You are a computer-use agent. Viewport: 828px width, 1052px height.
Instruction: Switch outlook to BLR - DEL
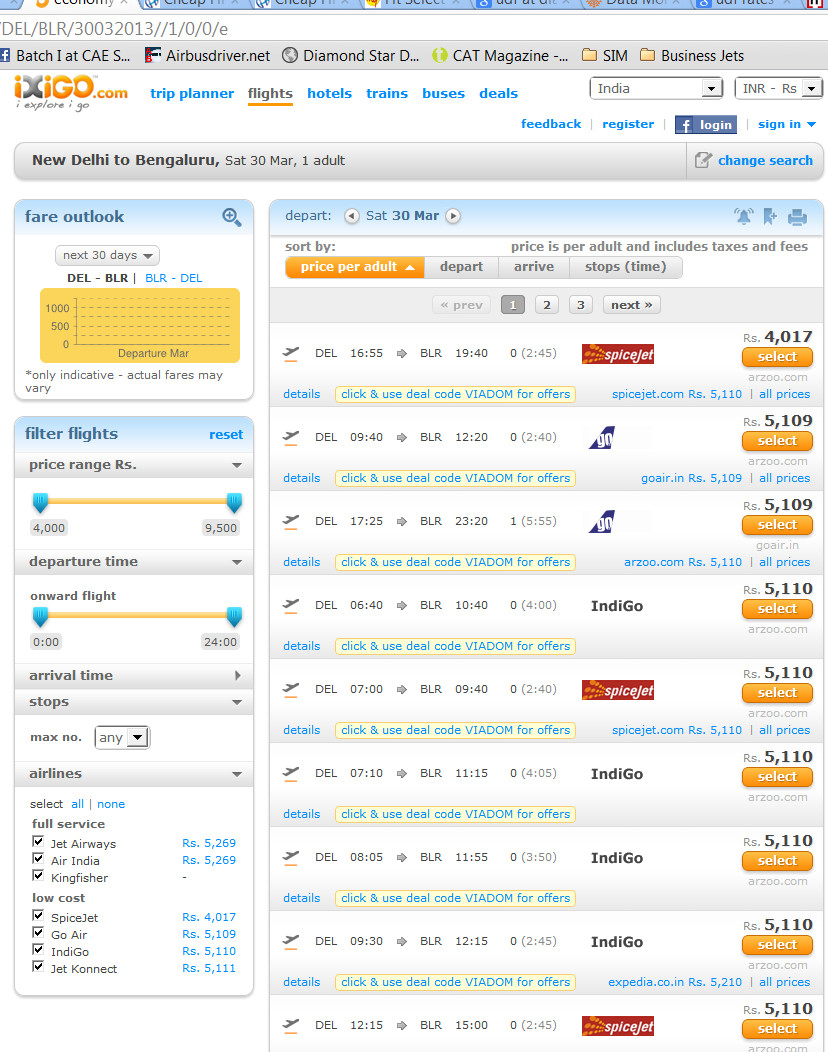point(174,278)
